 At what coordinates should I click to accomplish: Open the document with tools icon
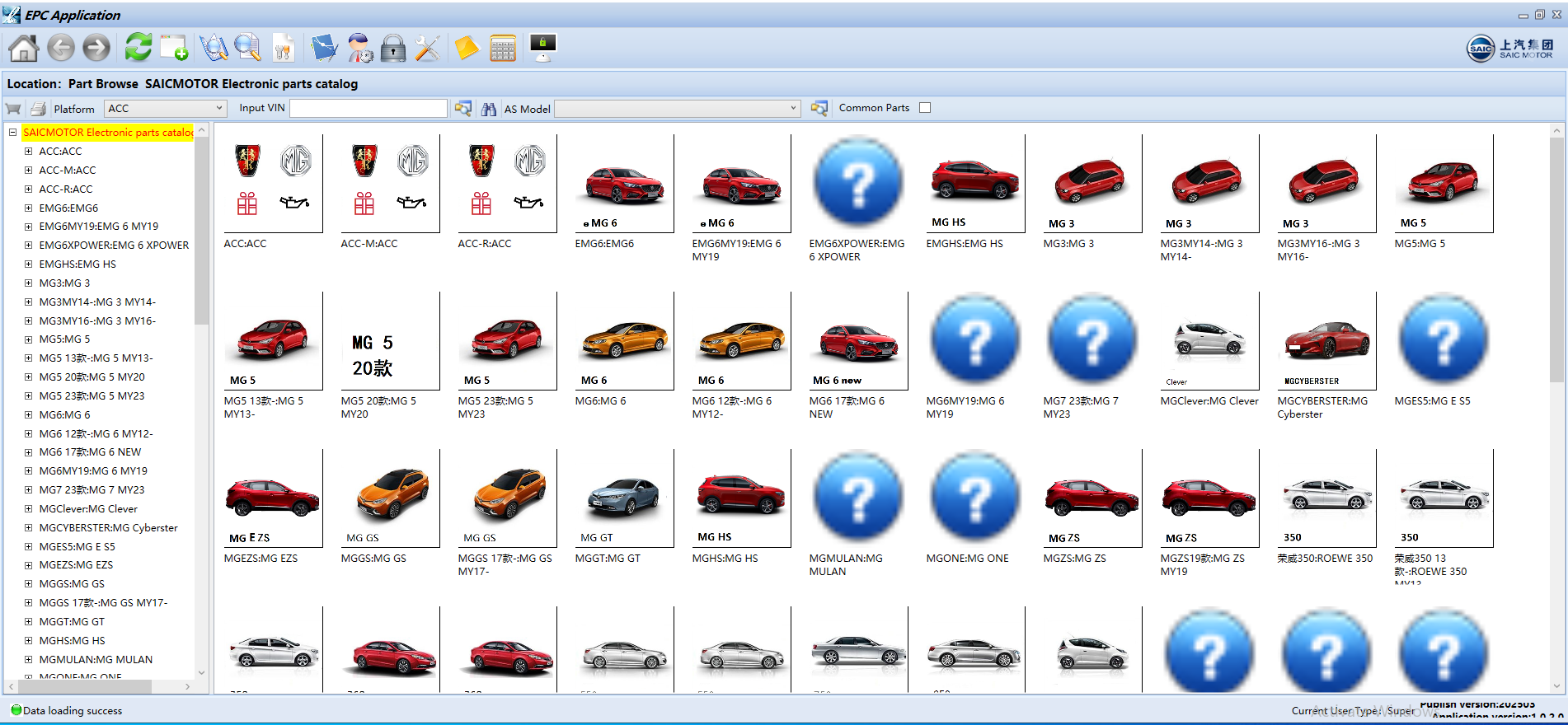coord(283,49)
